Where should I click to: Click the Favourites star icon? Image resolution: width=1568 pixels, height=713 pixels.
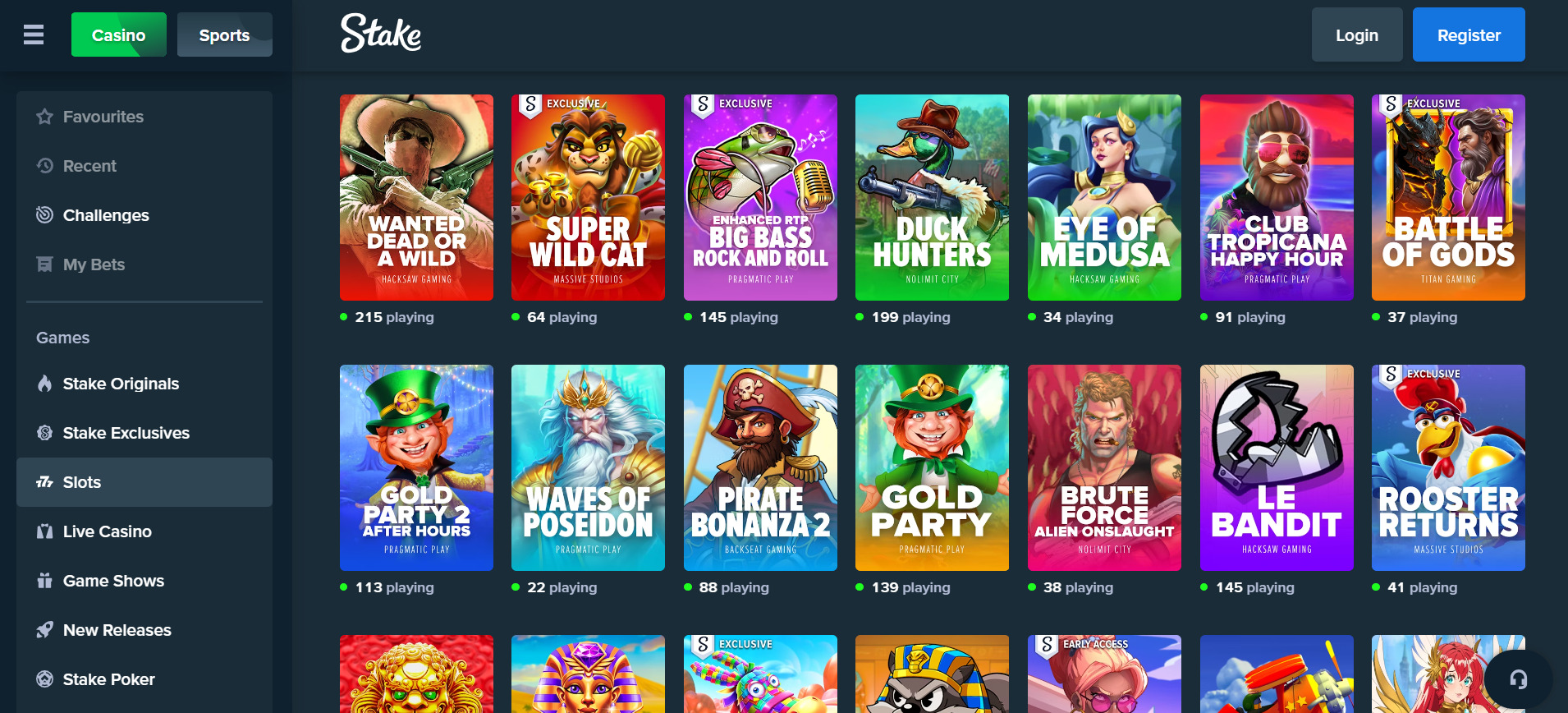pos(44,117)
